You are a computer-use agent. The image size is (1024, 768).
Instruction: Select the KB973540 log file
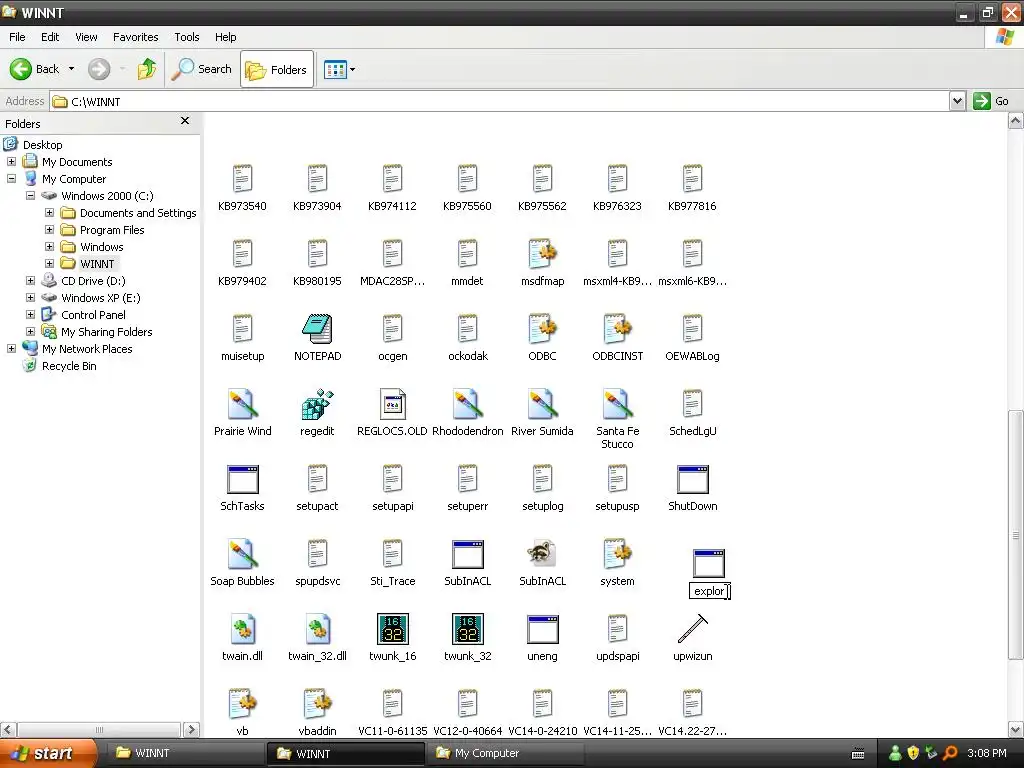point(242,178)
